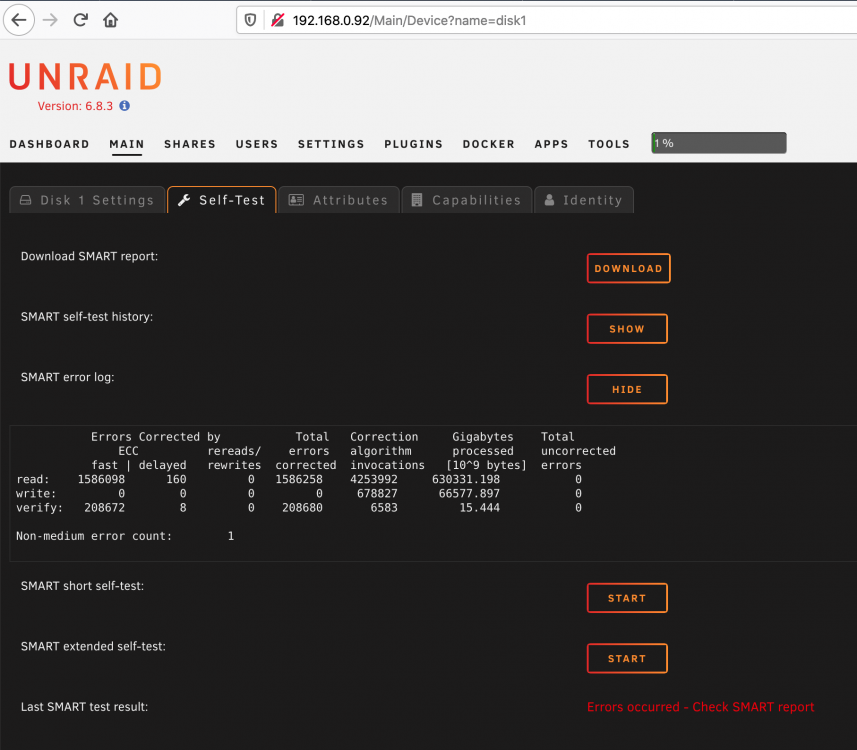This screenshot has height=750, width=857.
Task: Click the 'Last SMART test result:' label
Action: pyautogui.click(x=84, y=707)
